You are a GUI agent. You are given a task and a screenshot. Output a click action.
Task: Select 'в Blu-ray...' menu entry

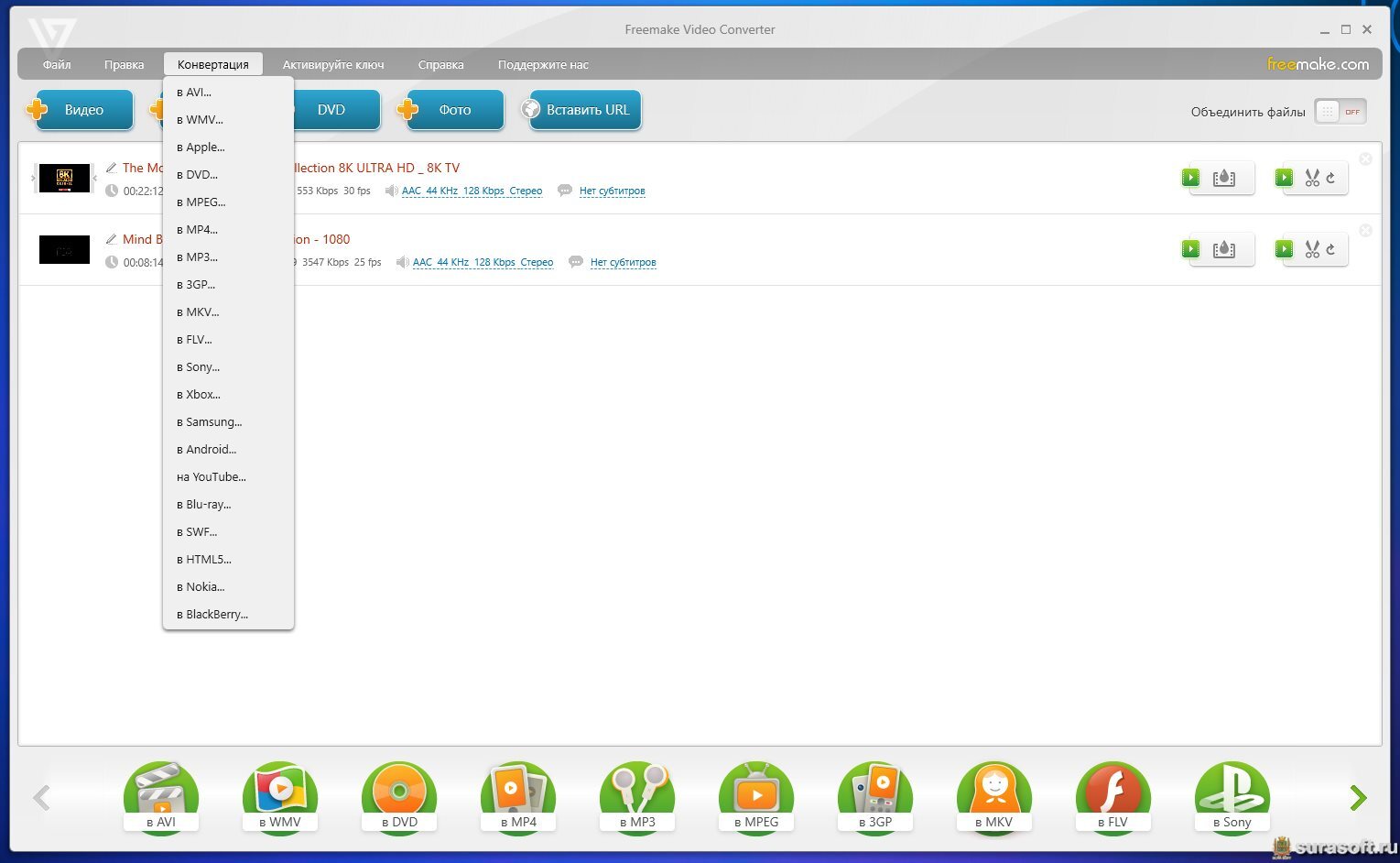click(228, 504)
